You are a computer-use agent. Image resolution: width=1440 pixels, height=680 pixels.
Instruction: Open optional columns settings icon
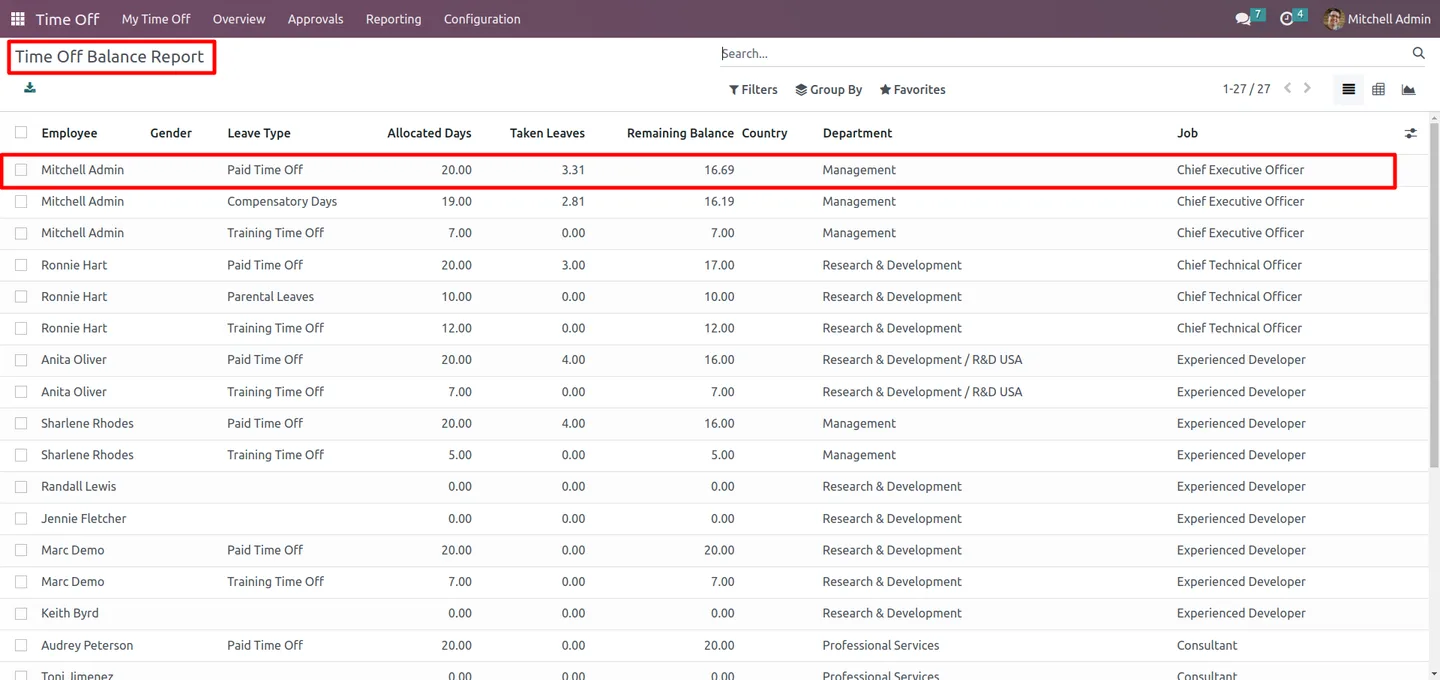coord(1410,133)
